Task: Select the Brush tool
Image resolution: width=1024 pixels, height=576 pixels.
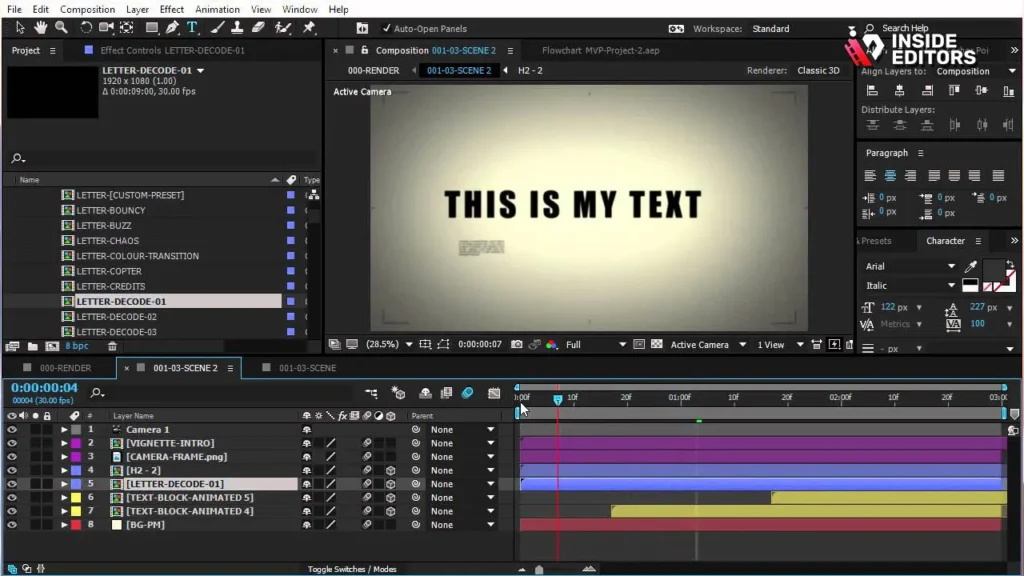Action: pos(217,27)
